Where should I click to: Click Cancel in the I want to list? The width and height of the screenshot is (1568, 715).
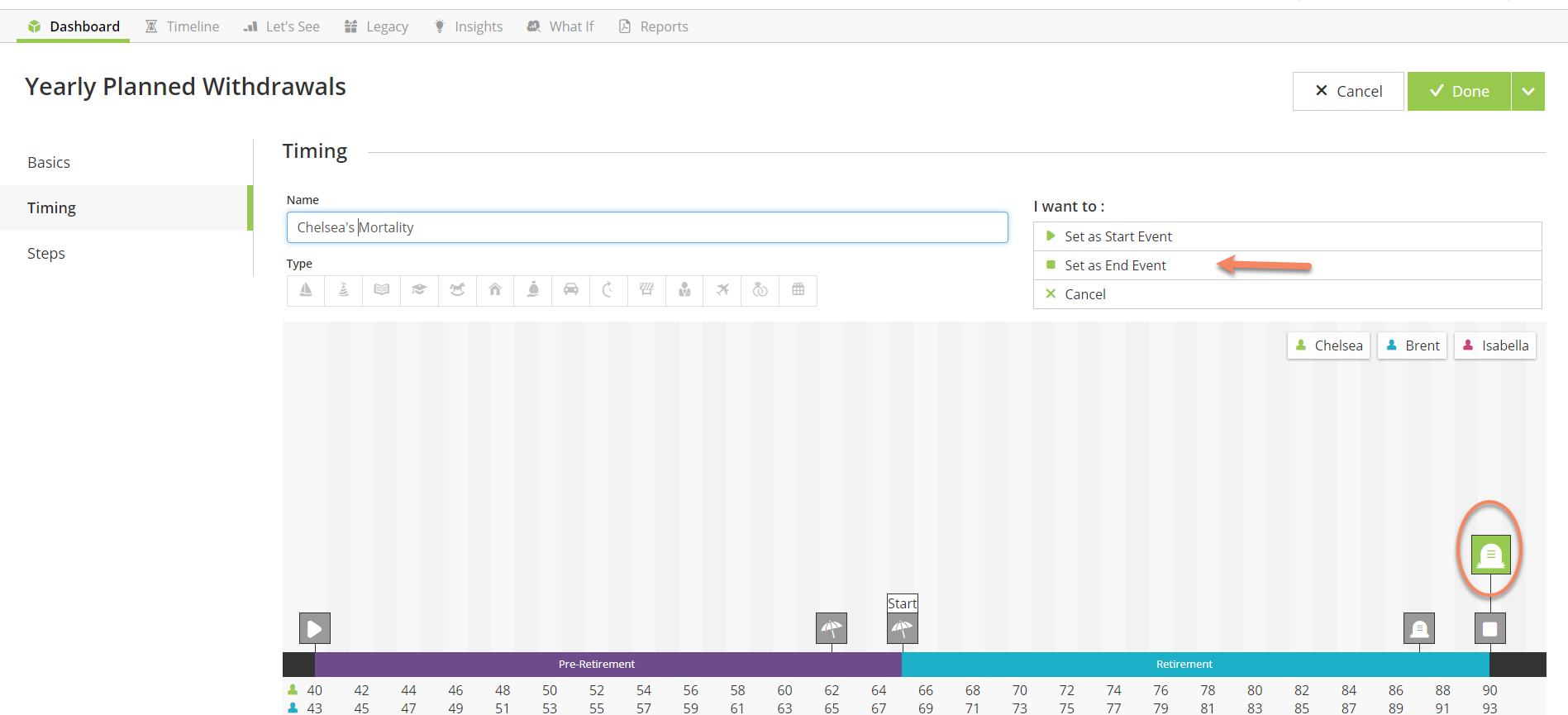(x=1287, y=294)
